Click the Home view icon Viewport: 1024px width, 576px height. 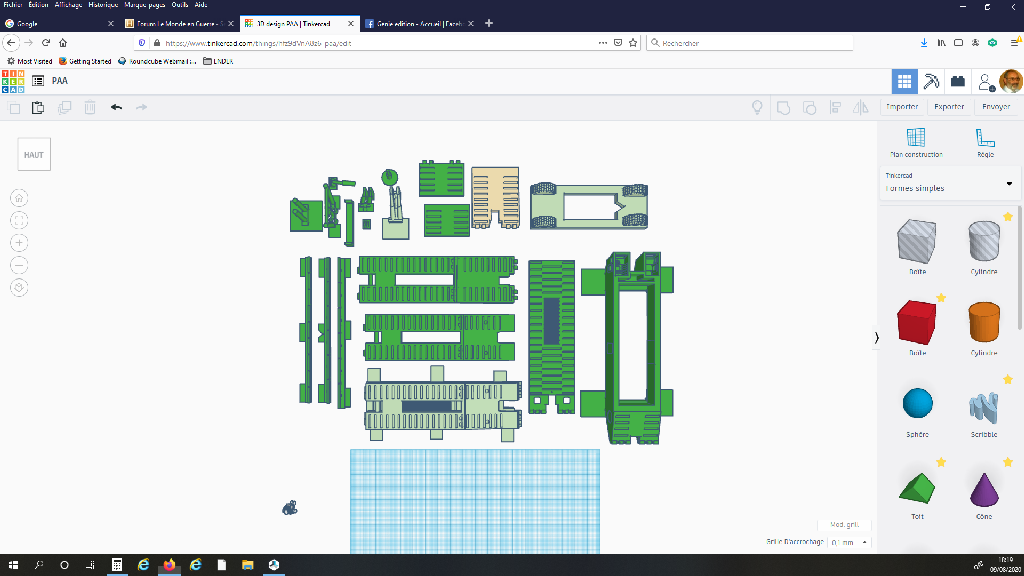click(19, 198)
